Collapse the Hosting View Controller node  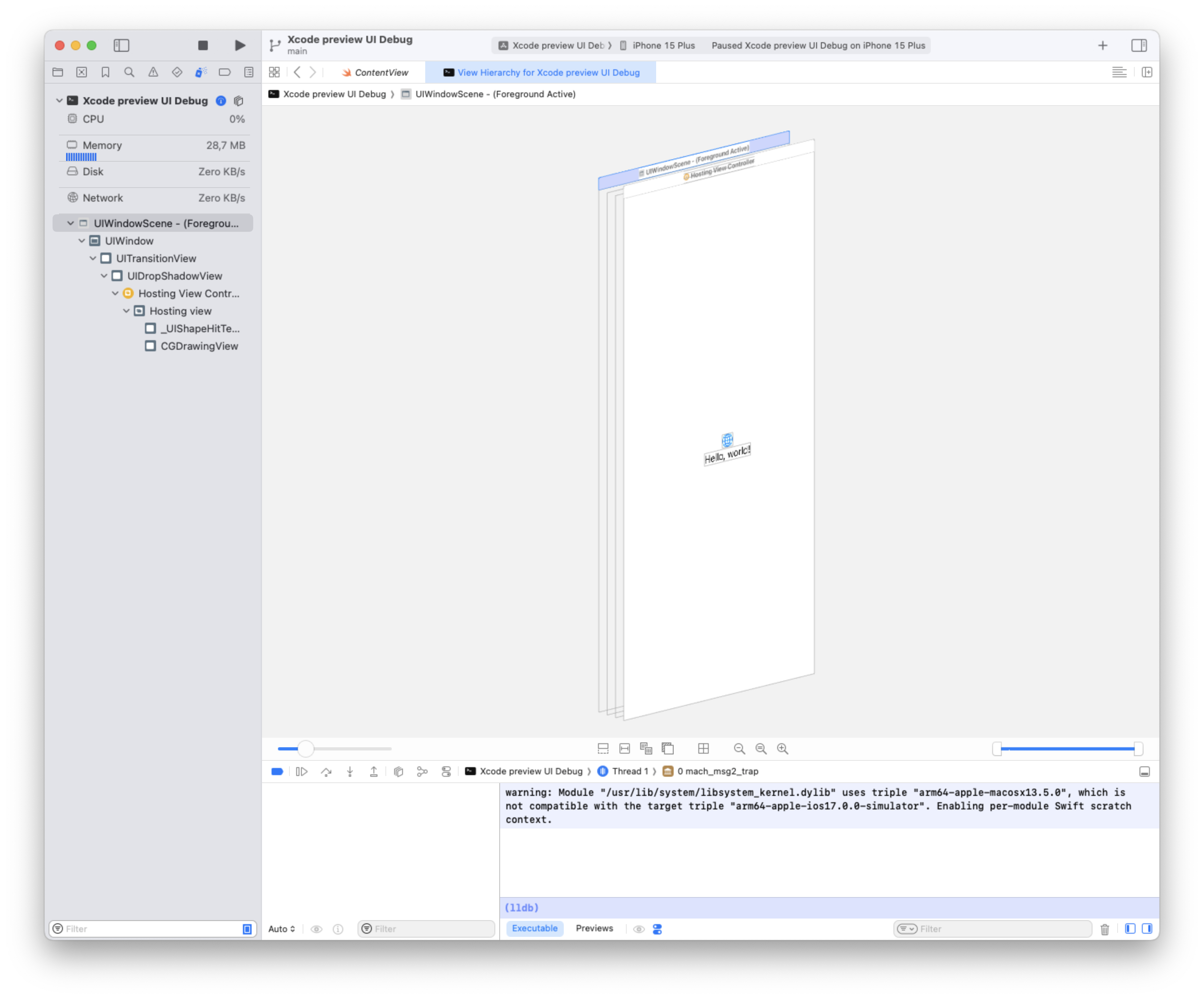pos(115,294)
